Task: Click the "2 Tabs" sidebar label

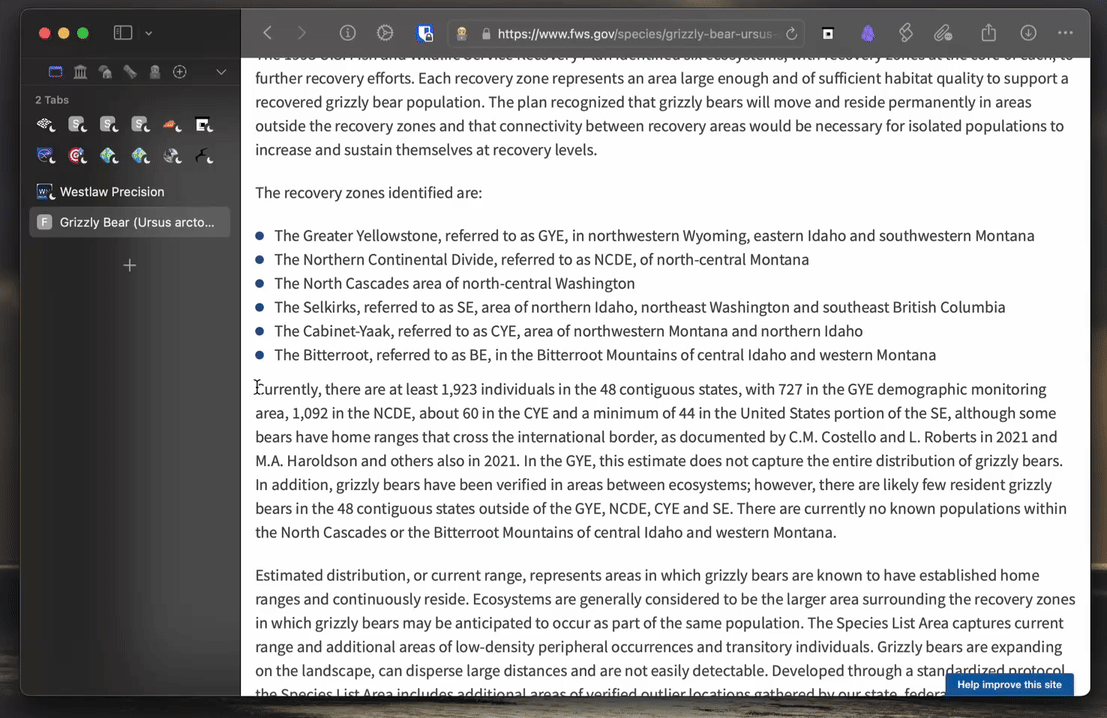Action: pyautogui.click(x=52, y=100)
